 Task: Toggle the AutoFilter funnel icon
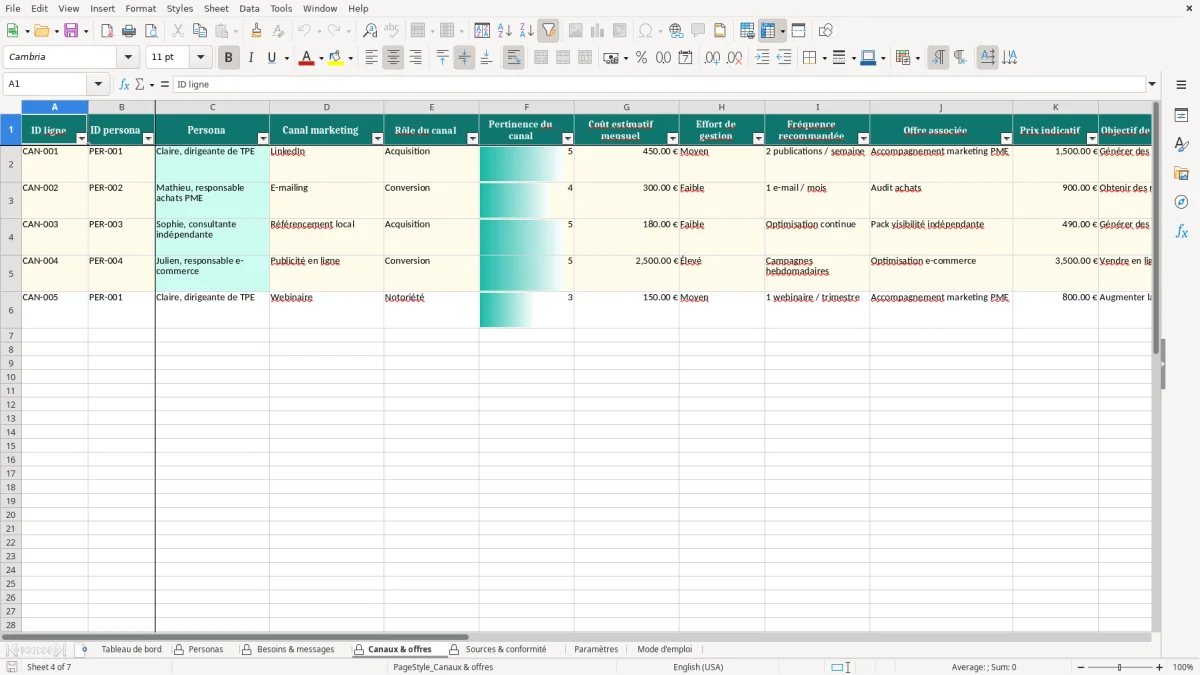tap(548, 31)
